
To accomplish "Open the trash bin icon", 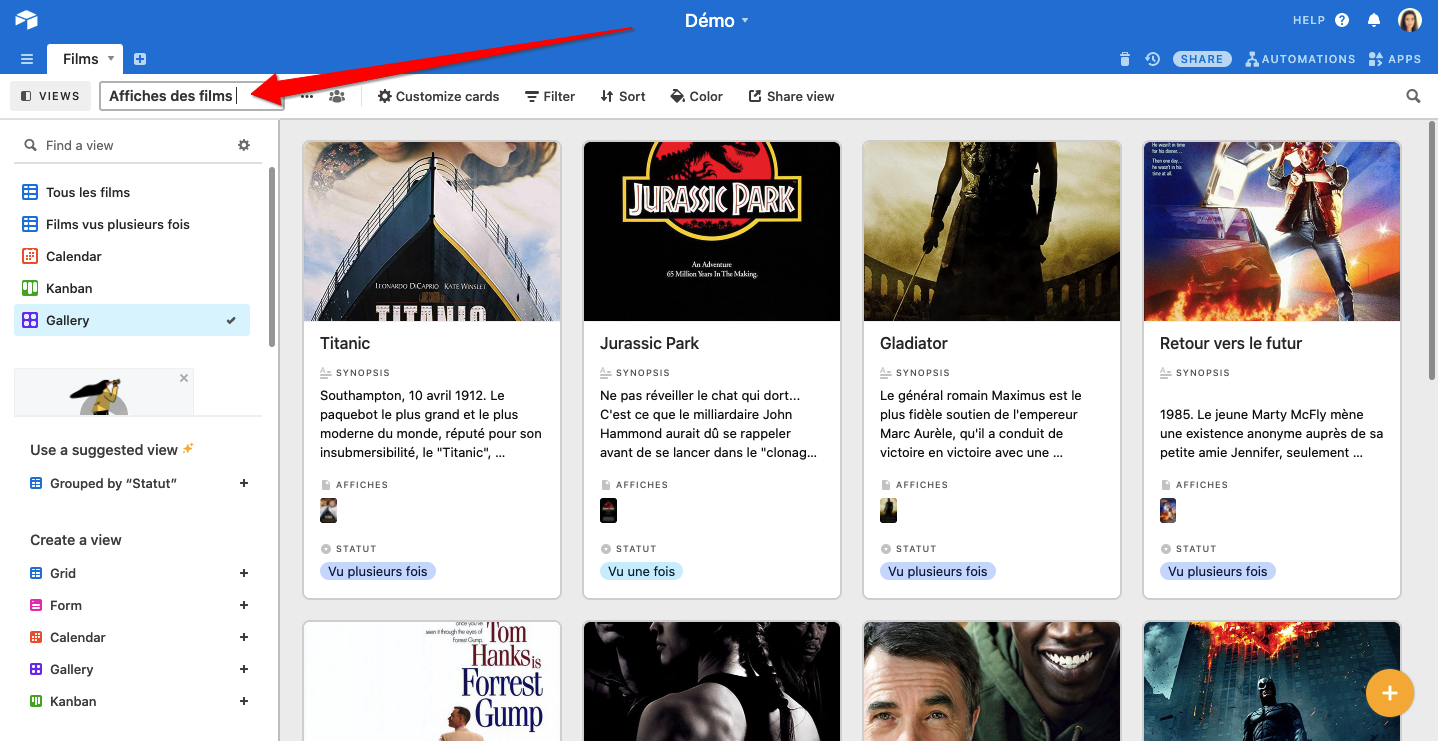I will [x=1125, y=59].
